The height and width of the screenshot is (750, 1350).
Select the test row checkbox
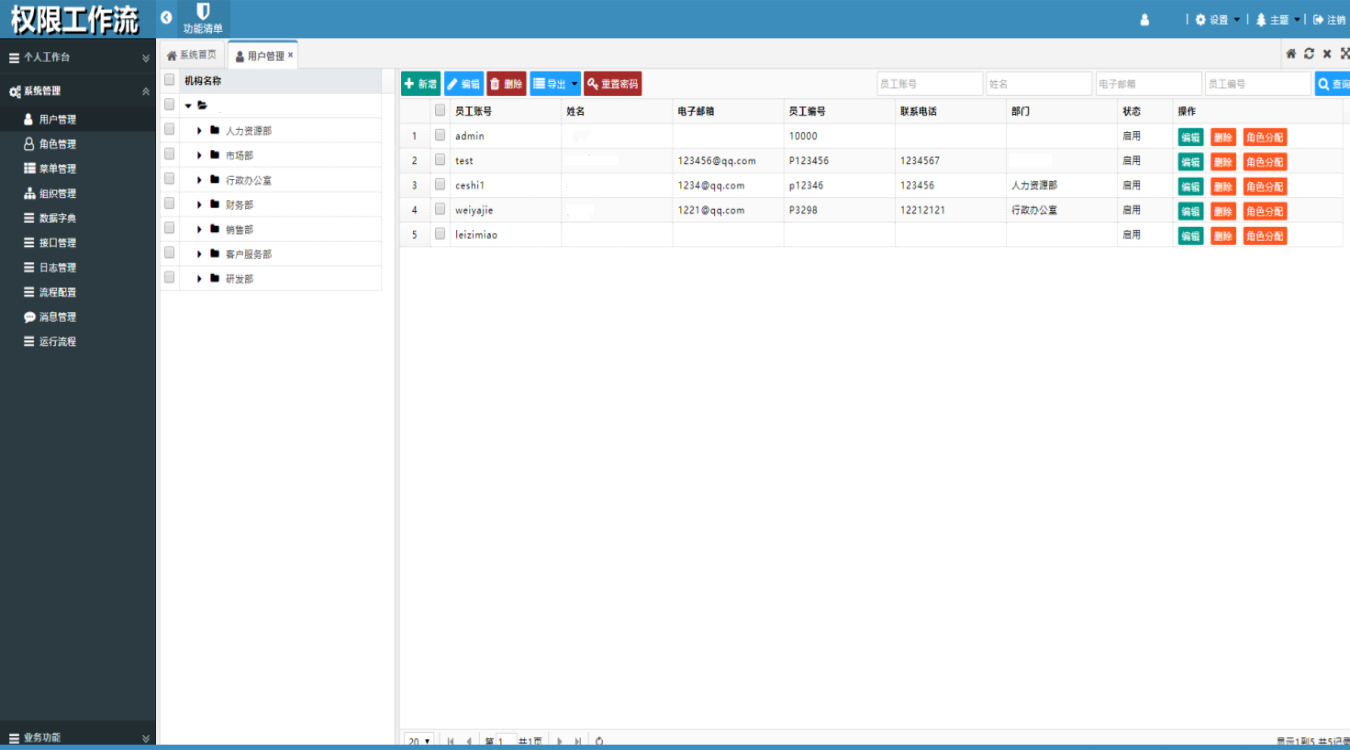coord(440,159)
